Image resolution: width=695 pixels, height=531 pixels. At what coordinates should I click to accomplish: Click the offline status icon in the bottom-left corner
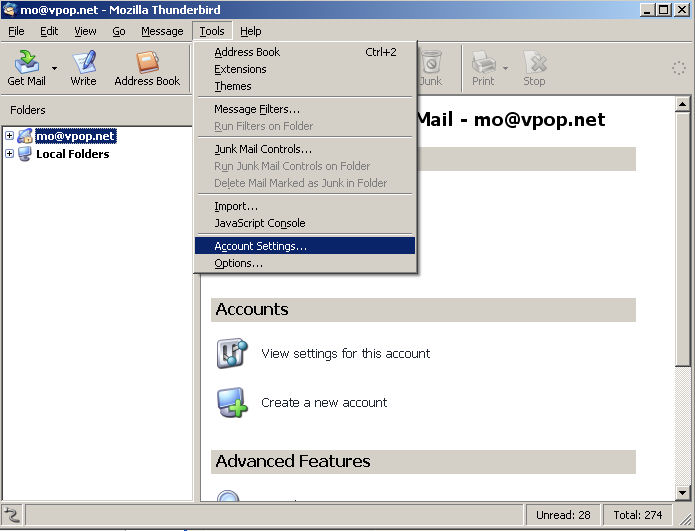[12, 515]
